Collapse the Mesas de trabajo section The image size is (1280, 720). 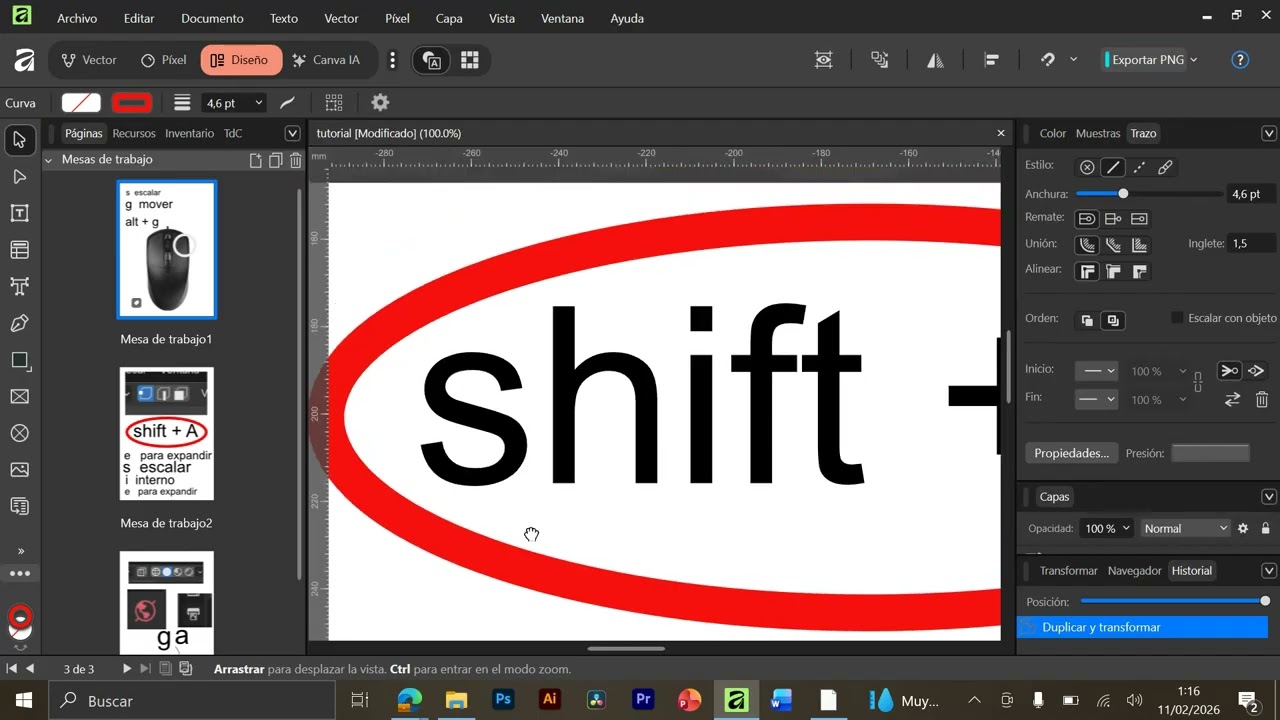(48, 160)
